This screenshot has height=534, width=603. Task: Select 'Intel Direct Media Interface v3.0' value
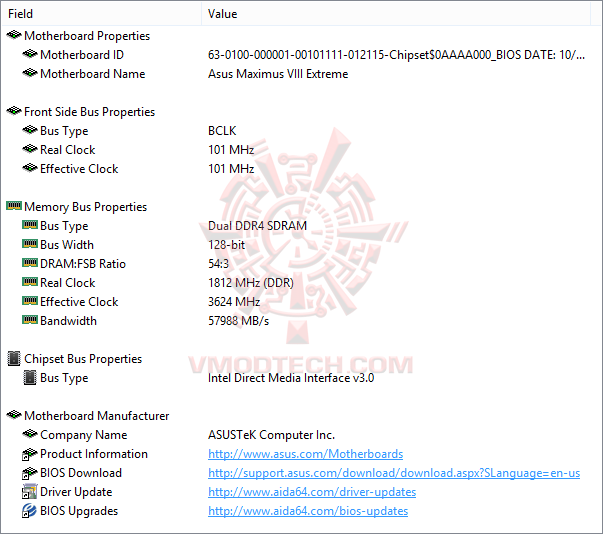pyautogui.click(x=291, y=378)
